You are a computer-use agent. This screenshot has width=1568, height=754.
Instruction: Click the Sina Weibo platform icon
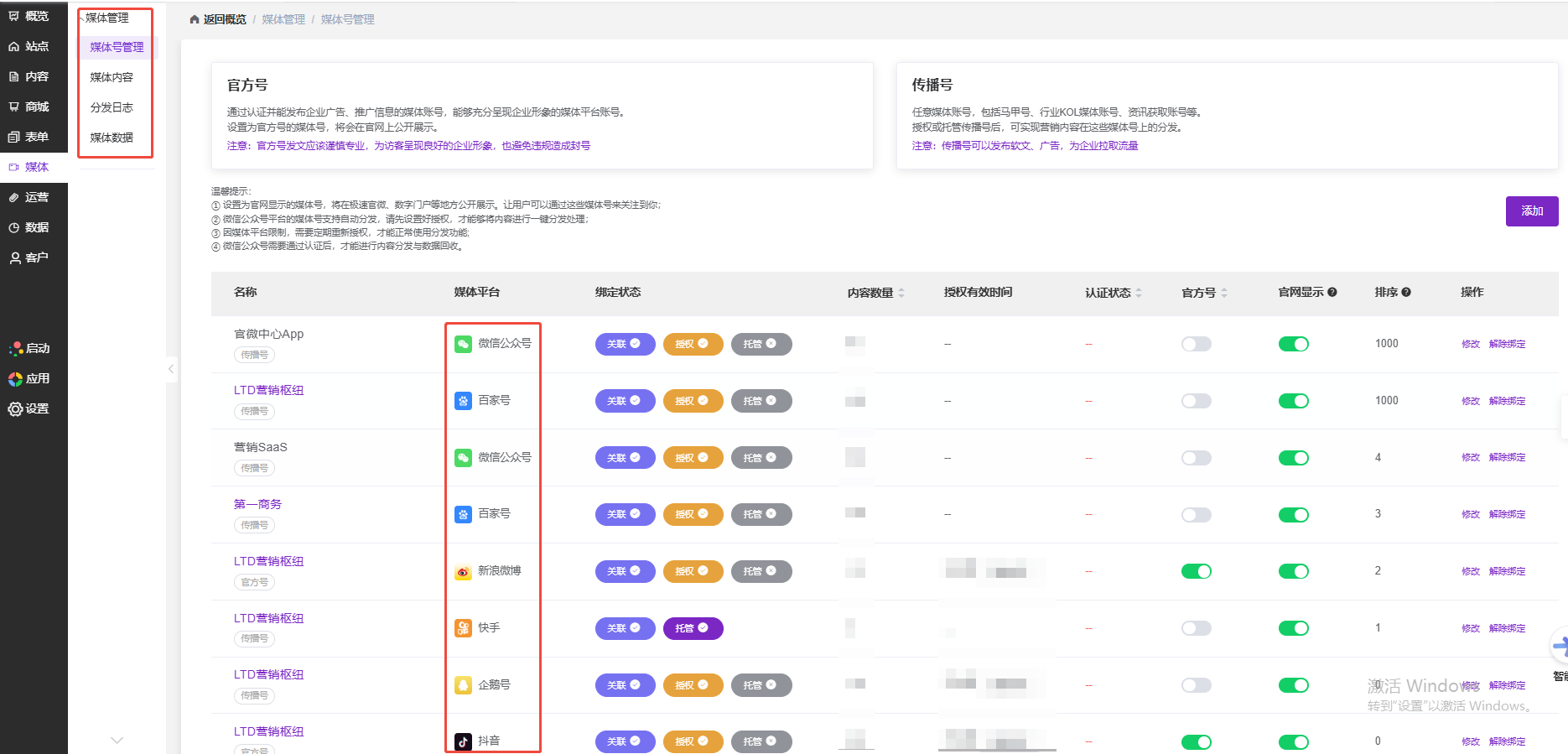pyautogui.click(x=463, y=572)
